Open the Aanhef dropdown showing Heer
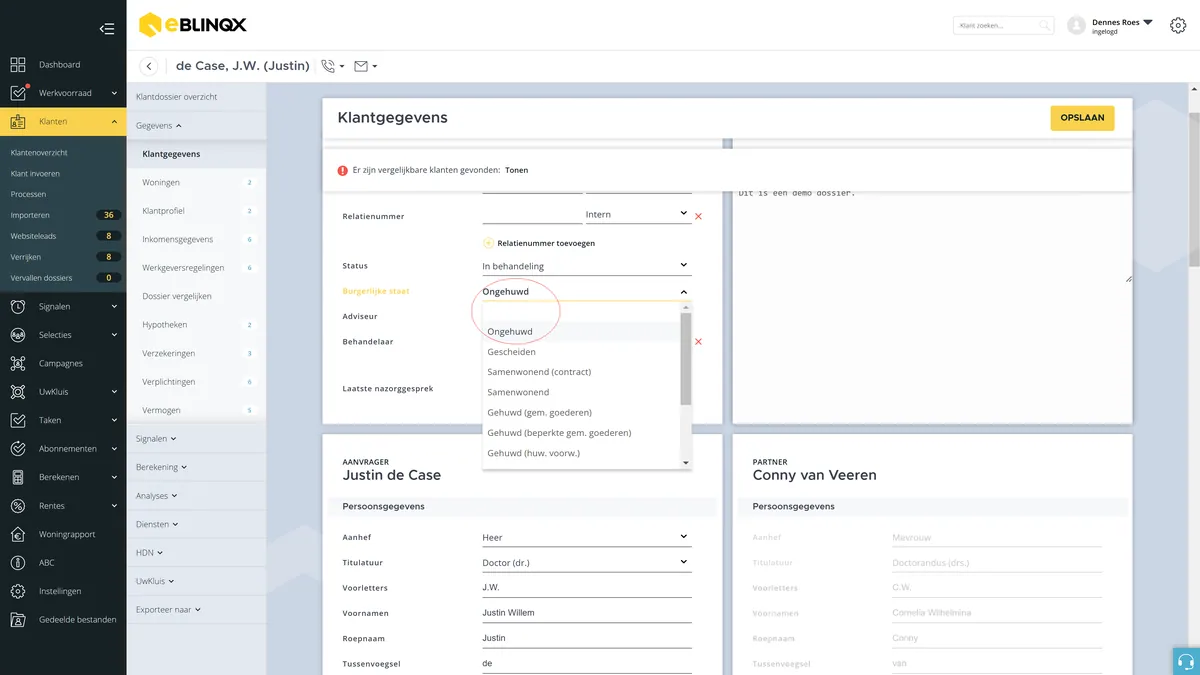Viewport: 1200px width, 675px height. pyautogui.click(x=586, y=537)
